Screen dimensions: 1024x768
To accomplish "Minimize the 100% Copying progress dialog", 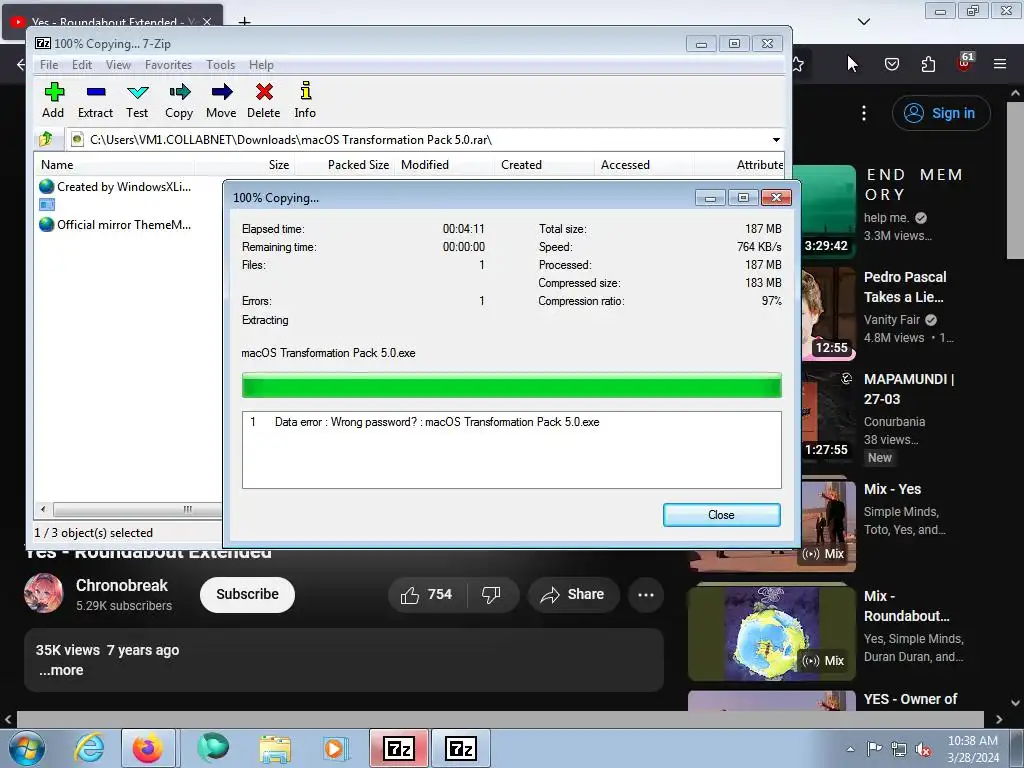I will pyautogui.click(x=710, y=198).
